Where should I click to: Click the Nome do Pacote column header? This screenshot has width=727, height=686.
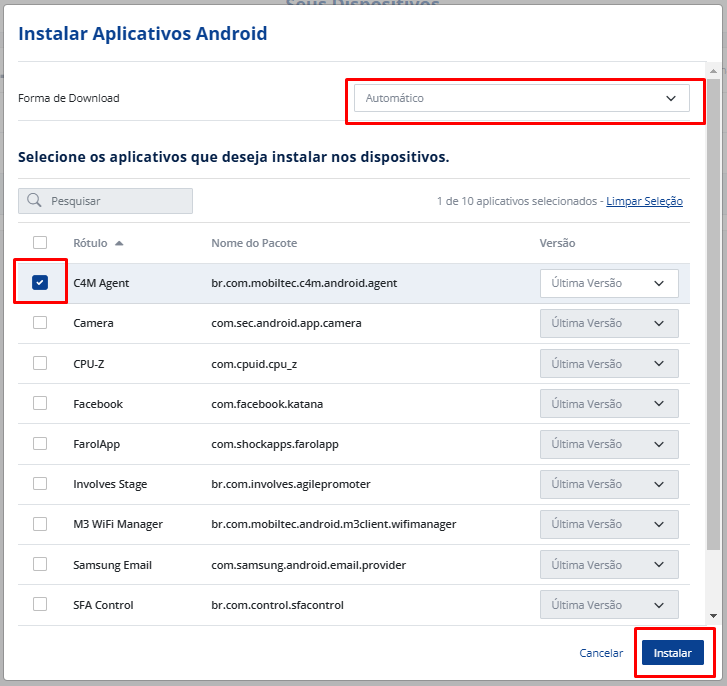[254, 243]
